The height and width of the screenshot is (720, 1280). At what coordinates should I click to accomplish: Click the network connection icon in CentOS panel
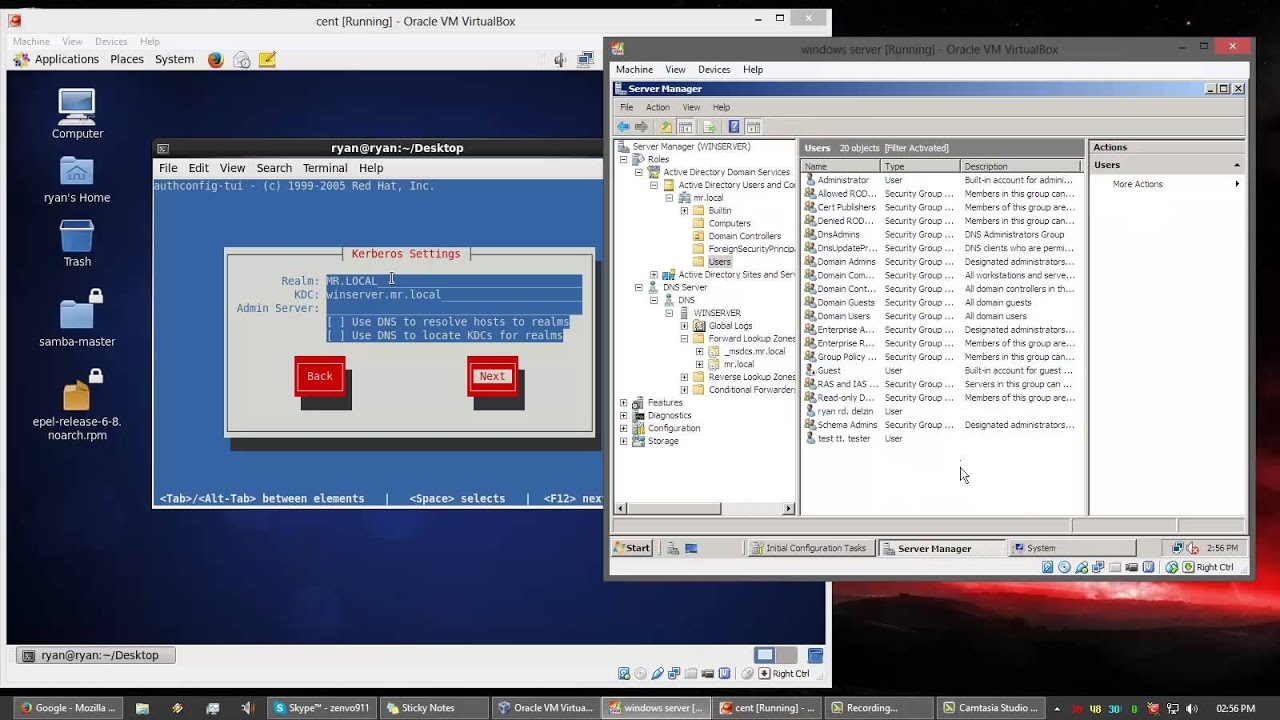(x=588, y=60)
